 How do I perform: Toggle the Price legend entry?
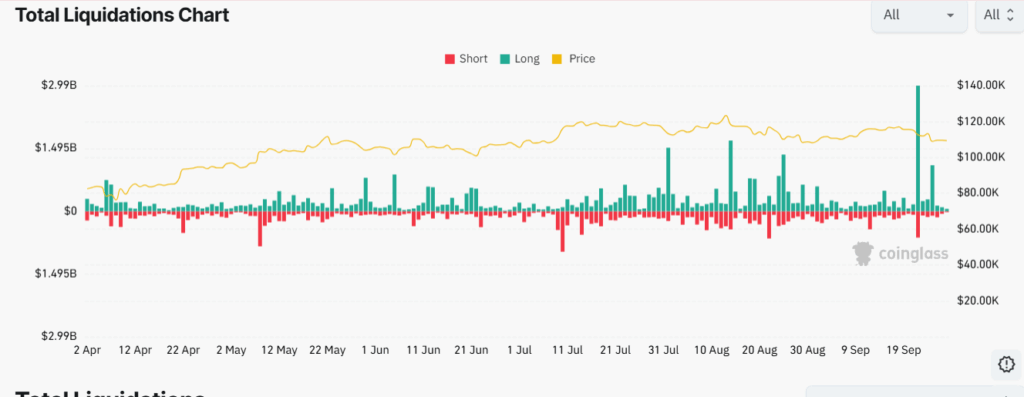click(574, 59)
